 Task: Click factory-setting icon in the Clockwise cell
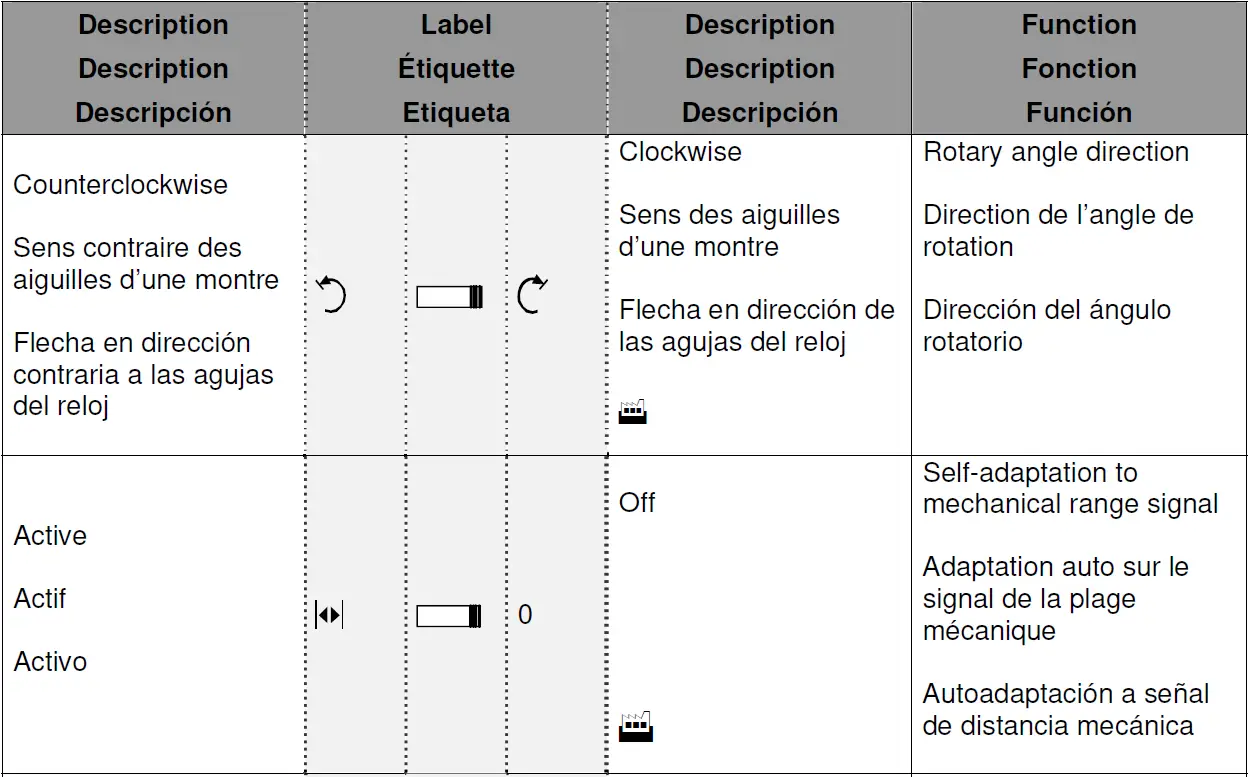coord(632,411)
